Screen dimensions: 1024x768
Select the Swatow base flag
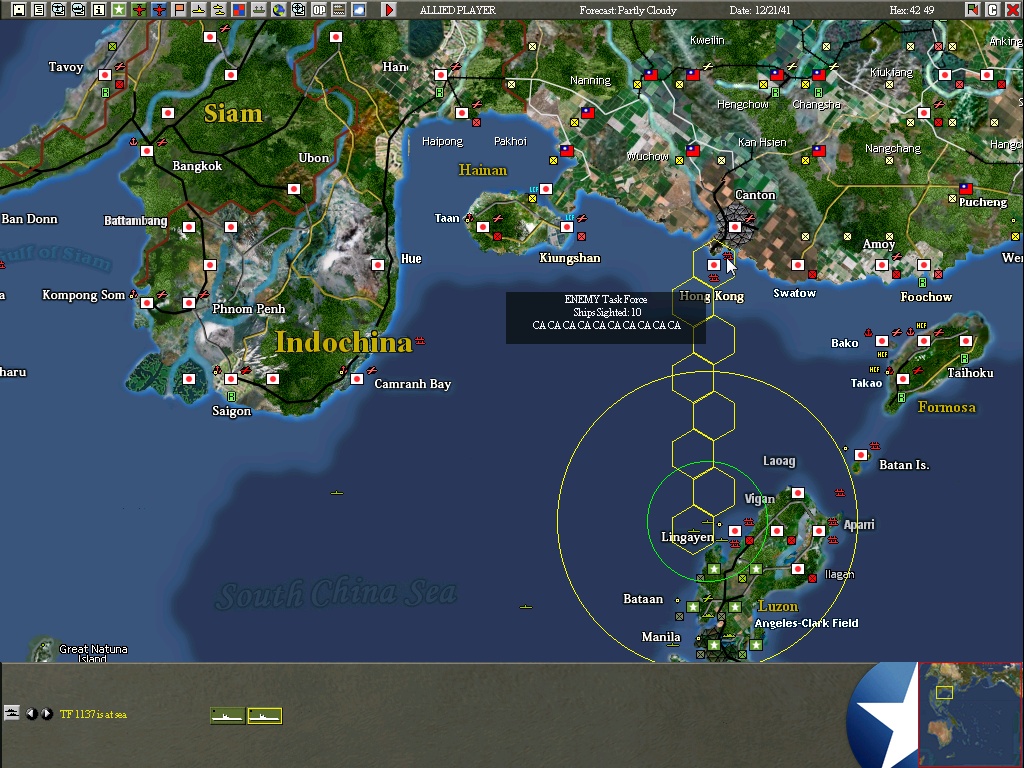pos(797,265)
